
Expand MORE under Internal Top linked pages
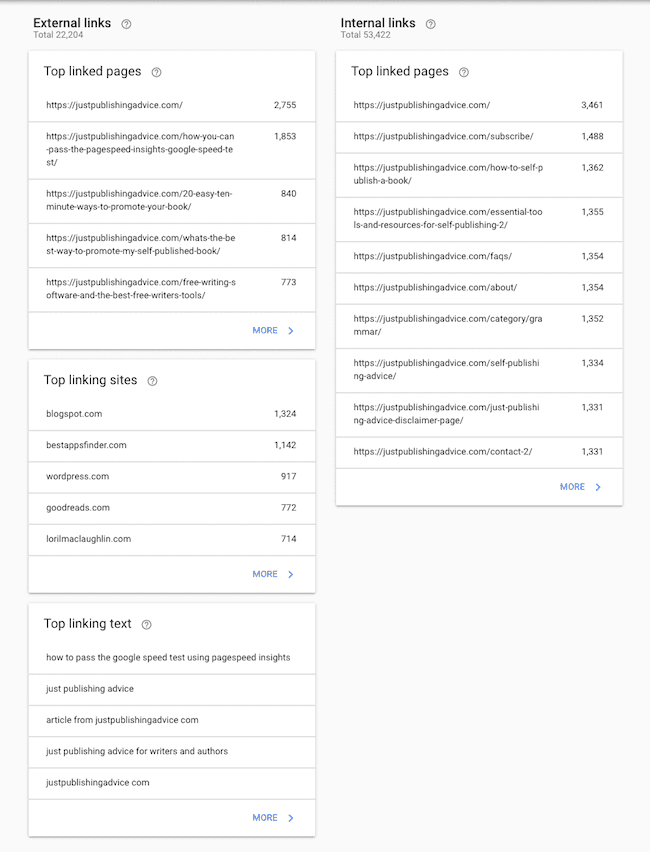tap(571, 487)
